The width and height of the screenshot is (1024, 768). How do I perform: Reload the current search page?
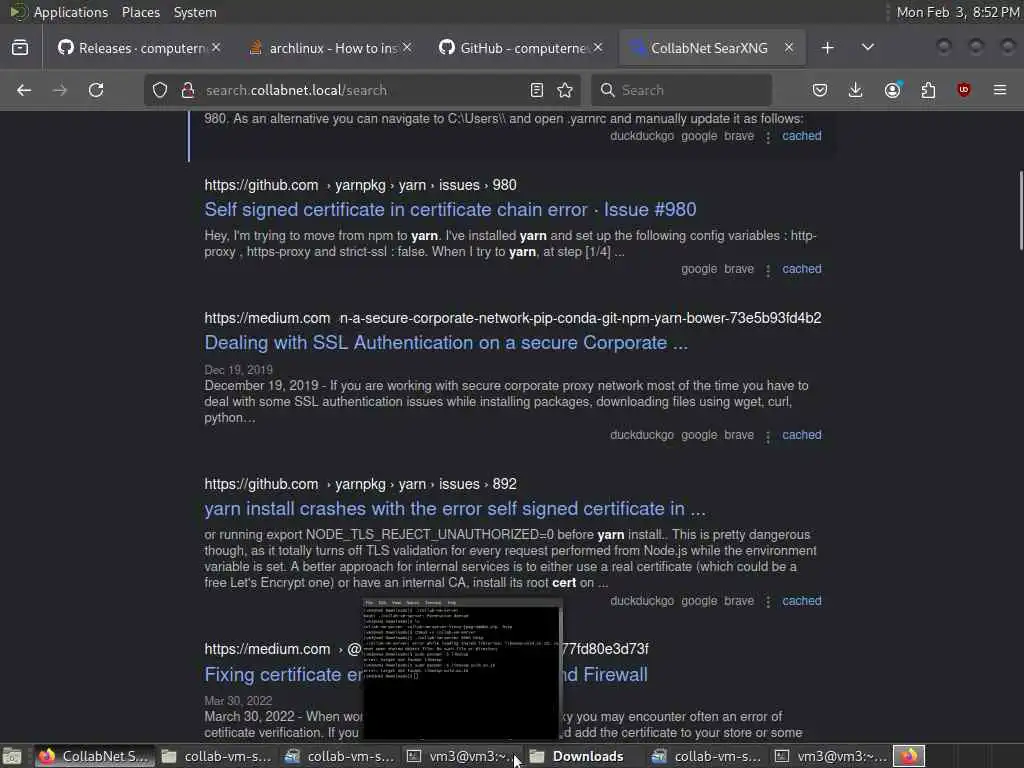[x=96, y=90]
